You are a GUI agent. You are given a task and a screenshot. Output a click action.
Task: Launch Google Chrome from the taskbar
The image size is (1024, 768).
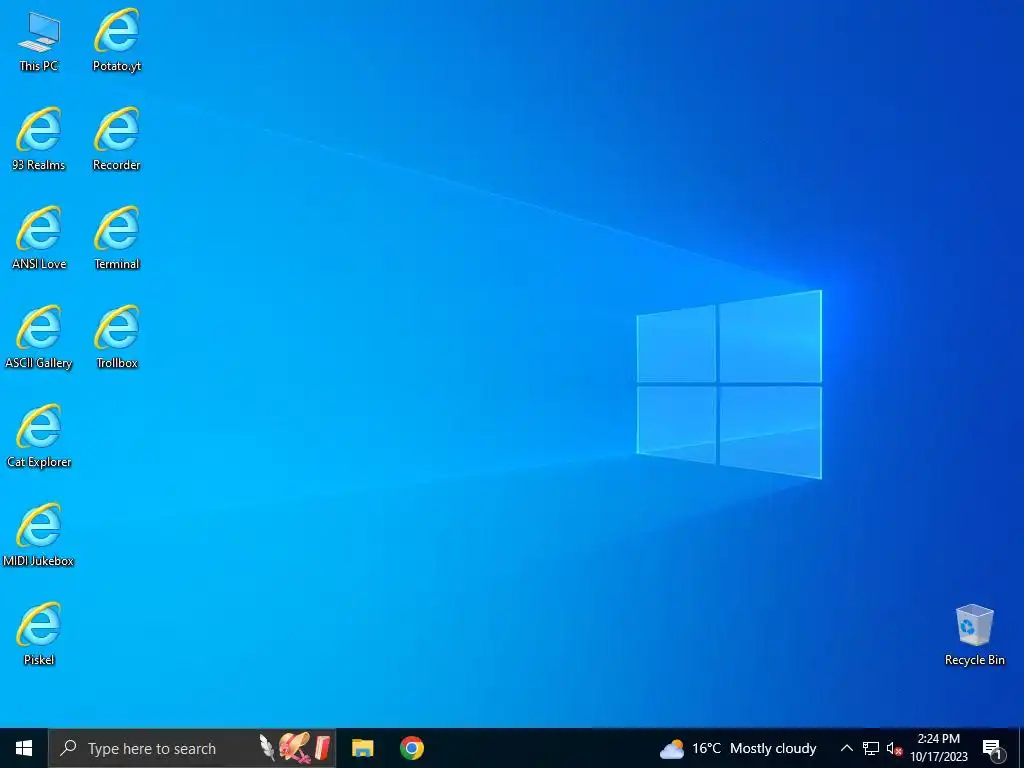(412, 748)
